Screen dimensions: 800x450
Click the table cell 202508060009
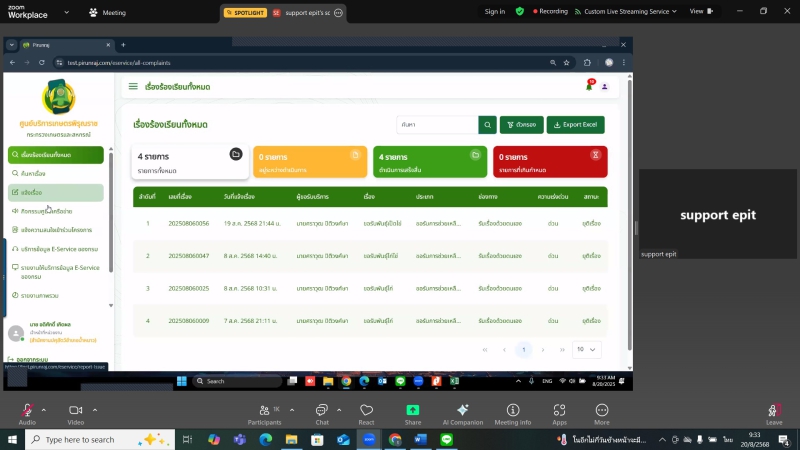coord(189,321)
